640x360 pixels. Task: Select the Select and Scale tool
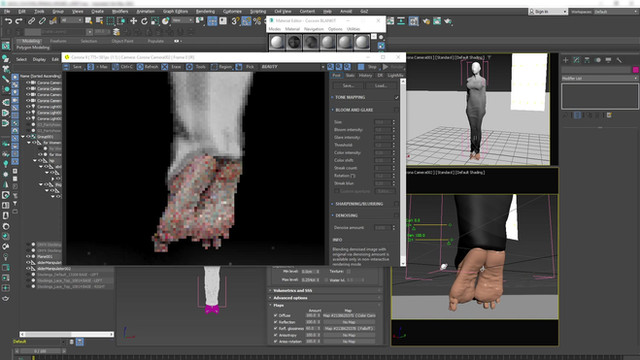pyautogui.click(x=155, y=21)
